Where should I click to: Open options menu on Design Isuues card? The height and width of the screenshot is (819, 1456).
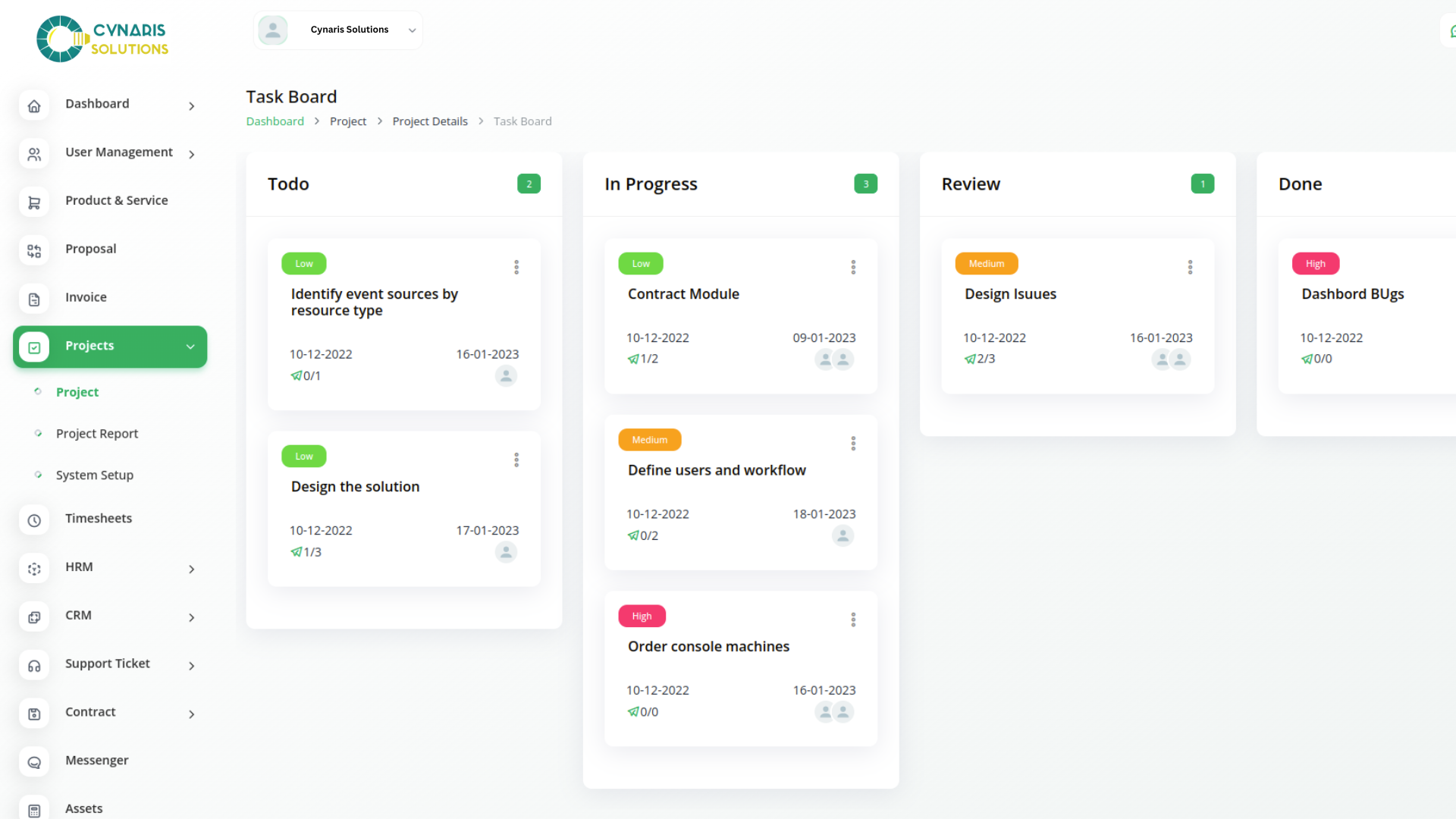[x=1190, y=267]
